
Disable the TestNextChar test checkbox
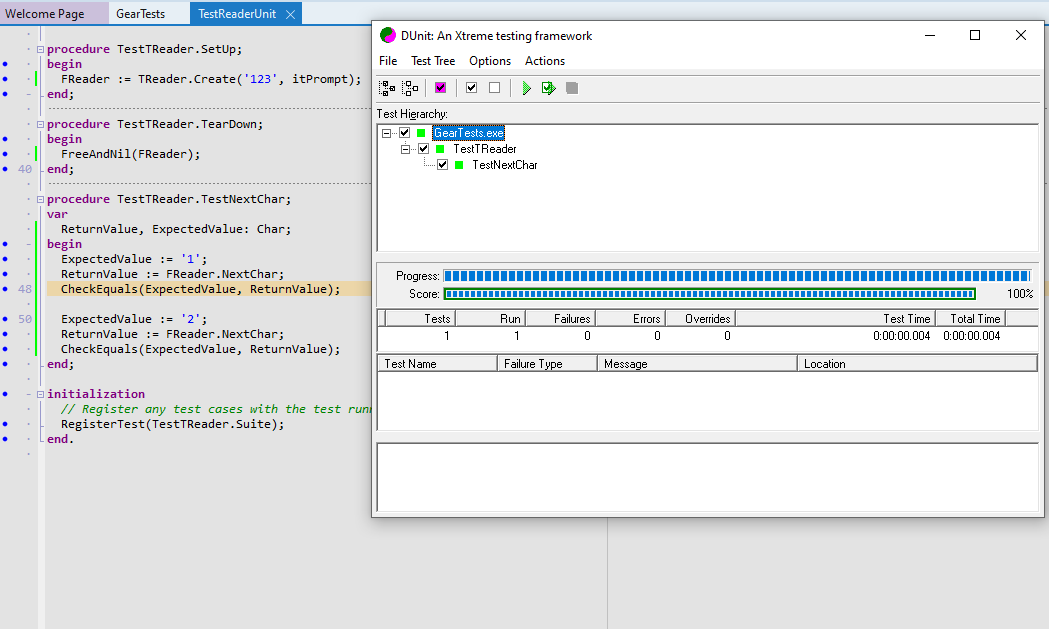(x=442, y=165)
